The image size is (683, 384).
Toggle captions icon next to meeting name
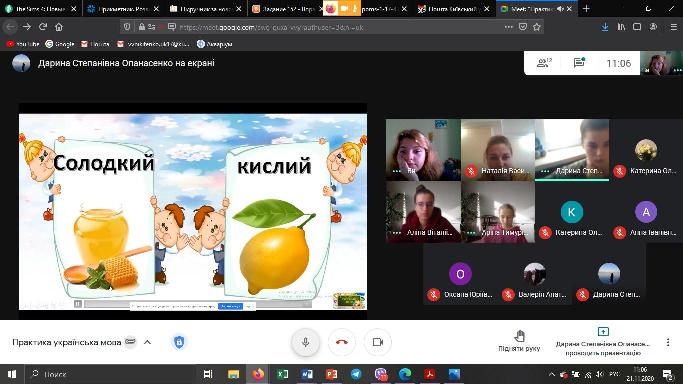[130, 342]
